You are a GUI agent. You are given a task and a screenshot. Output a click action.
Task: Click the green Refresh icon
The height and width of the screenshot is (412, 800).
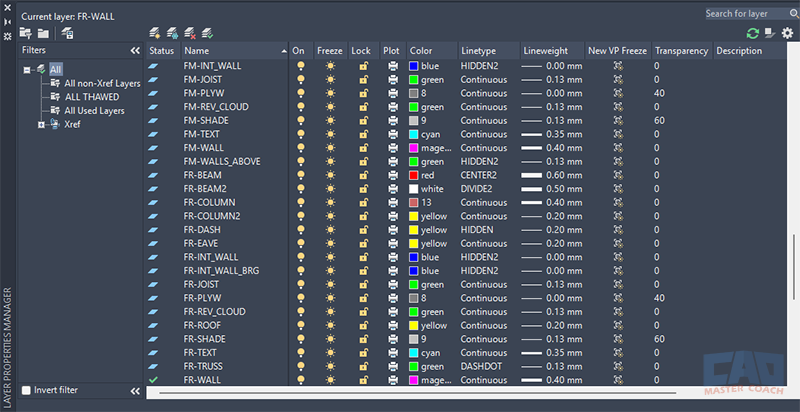click(x=752, y=33)
